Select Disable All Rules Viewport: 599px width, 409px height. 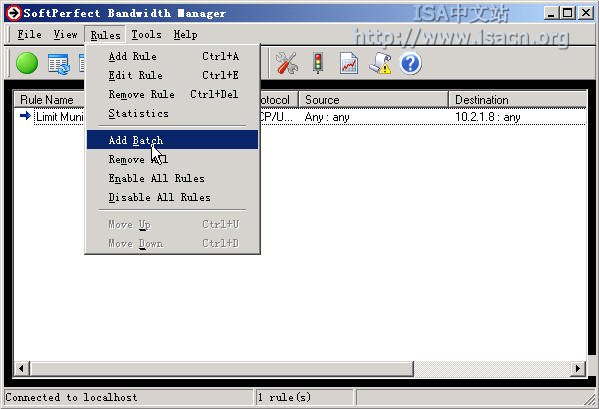(173, 197)
